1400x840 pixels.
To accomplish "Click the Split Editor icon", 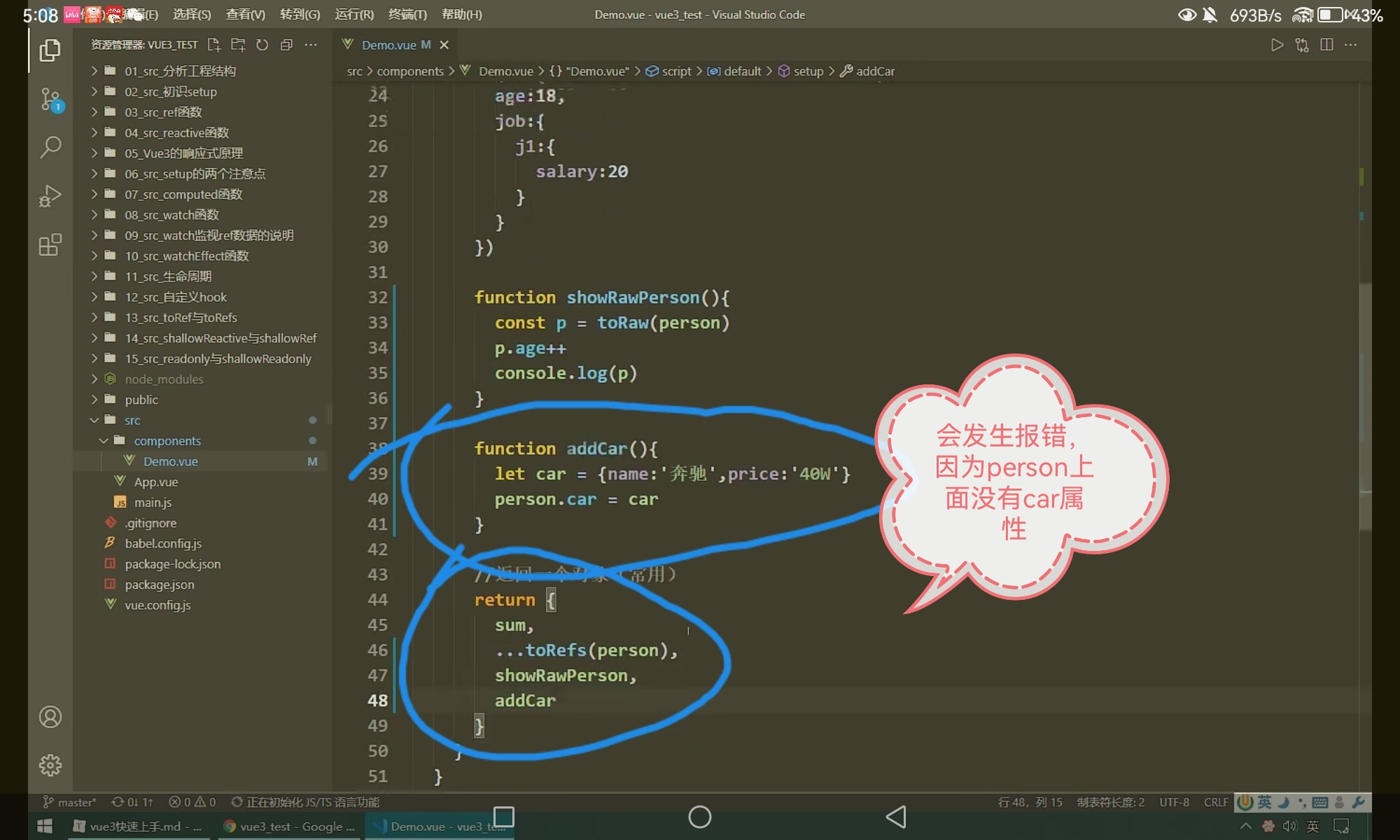I will coord(1326,45).
